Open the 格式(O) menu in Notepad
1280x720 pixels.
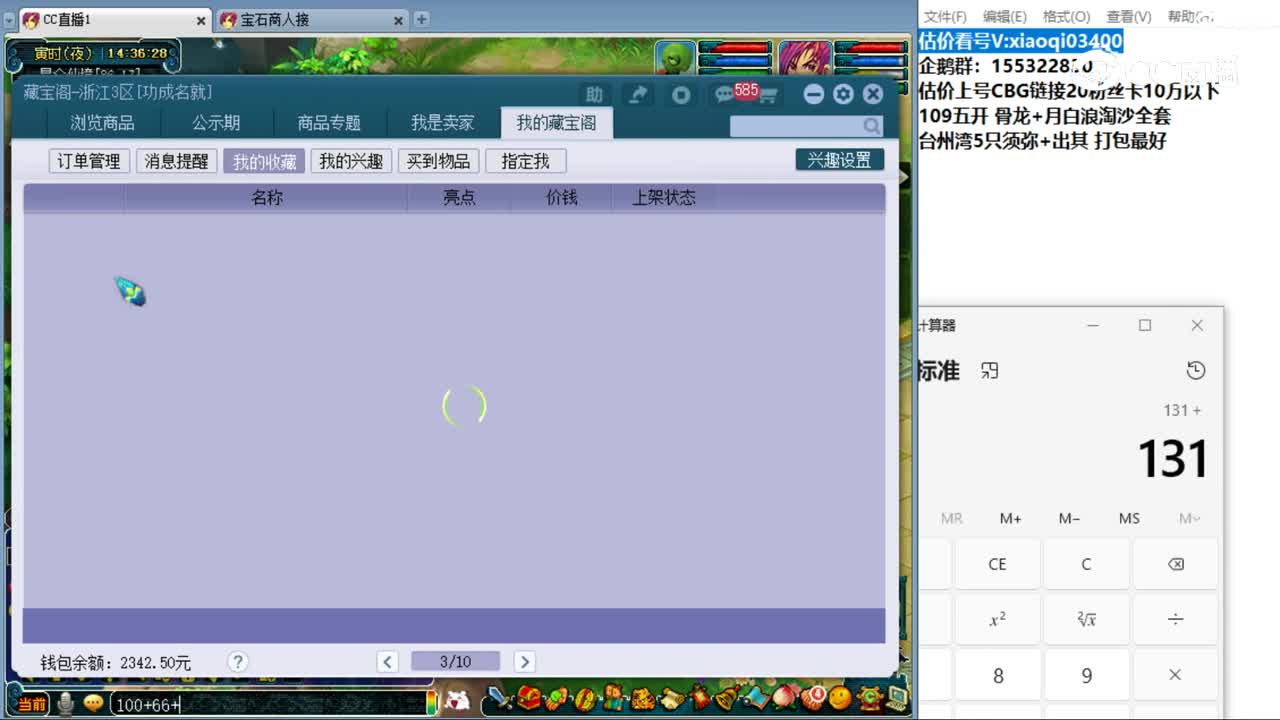tap(1066, 16)
